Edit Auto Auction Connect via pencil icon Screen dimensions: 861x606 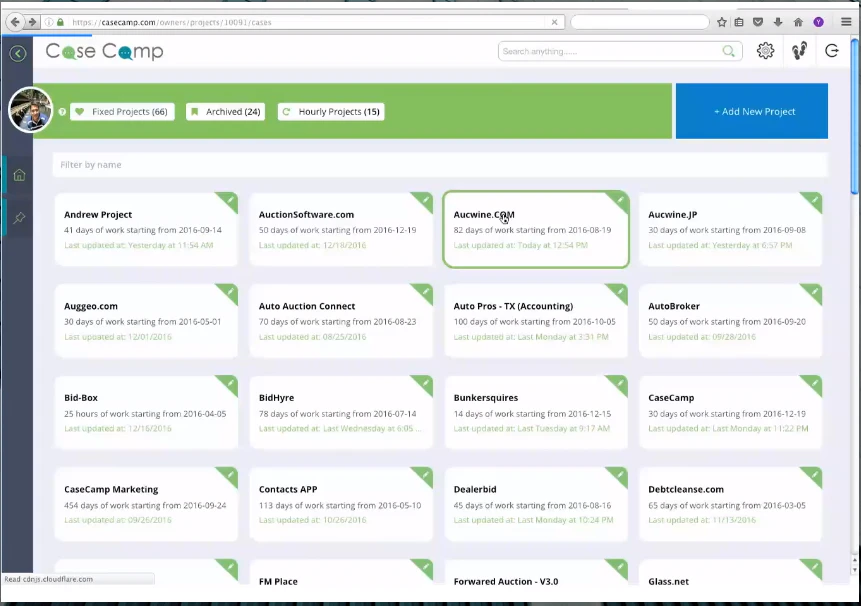tap(426, 291)
